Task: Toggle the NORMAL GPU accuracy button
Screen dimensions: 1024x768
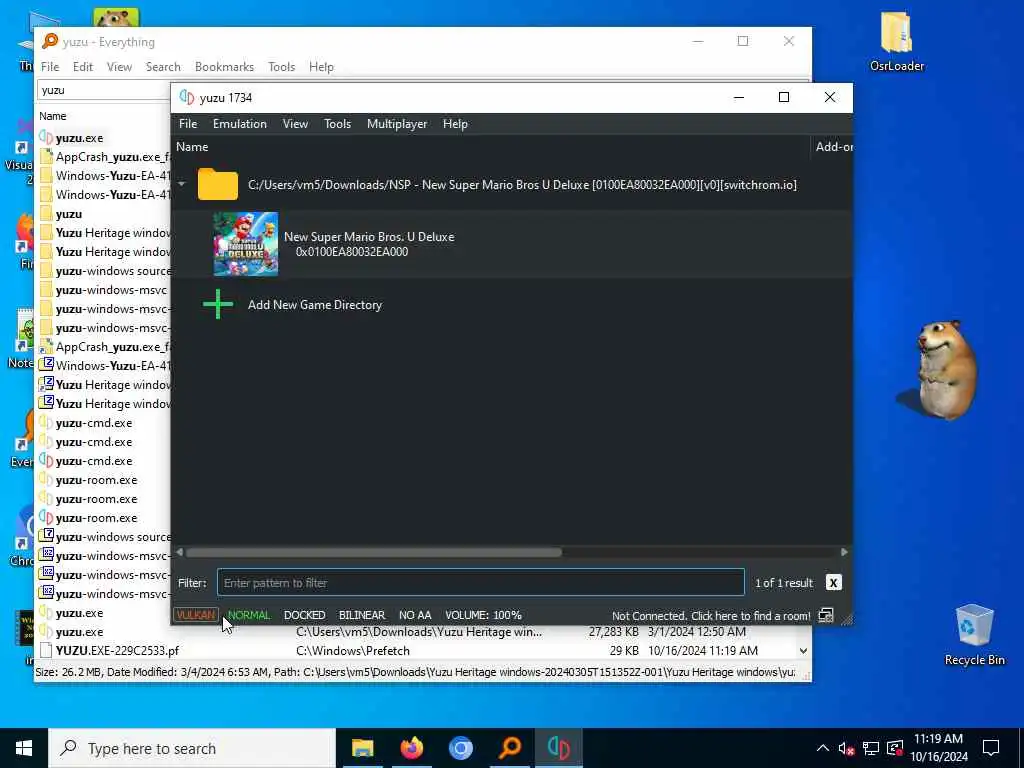Action: [x=249, y=615]
